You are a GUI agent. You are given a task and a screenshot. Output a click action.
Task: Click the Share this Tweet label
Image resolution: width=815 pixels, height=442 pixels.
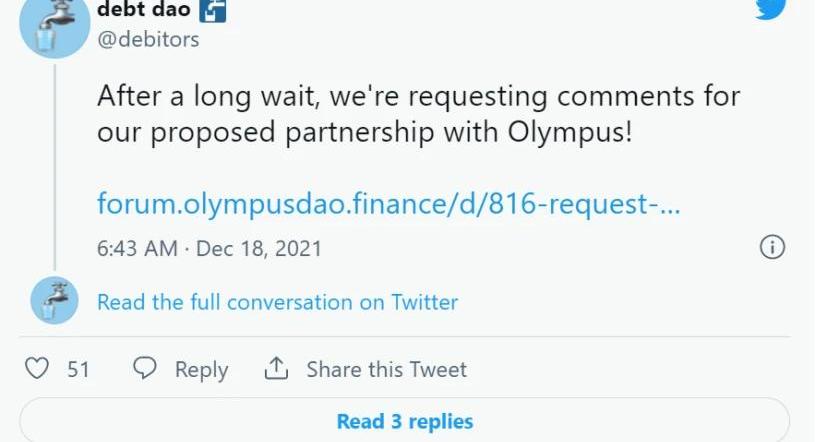coord(386,370)
